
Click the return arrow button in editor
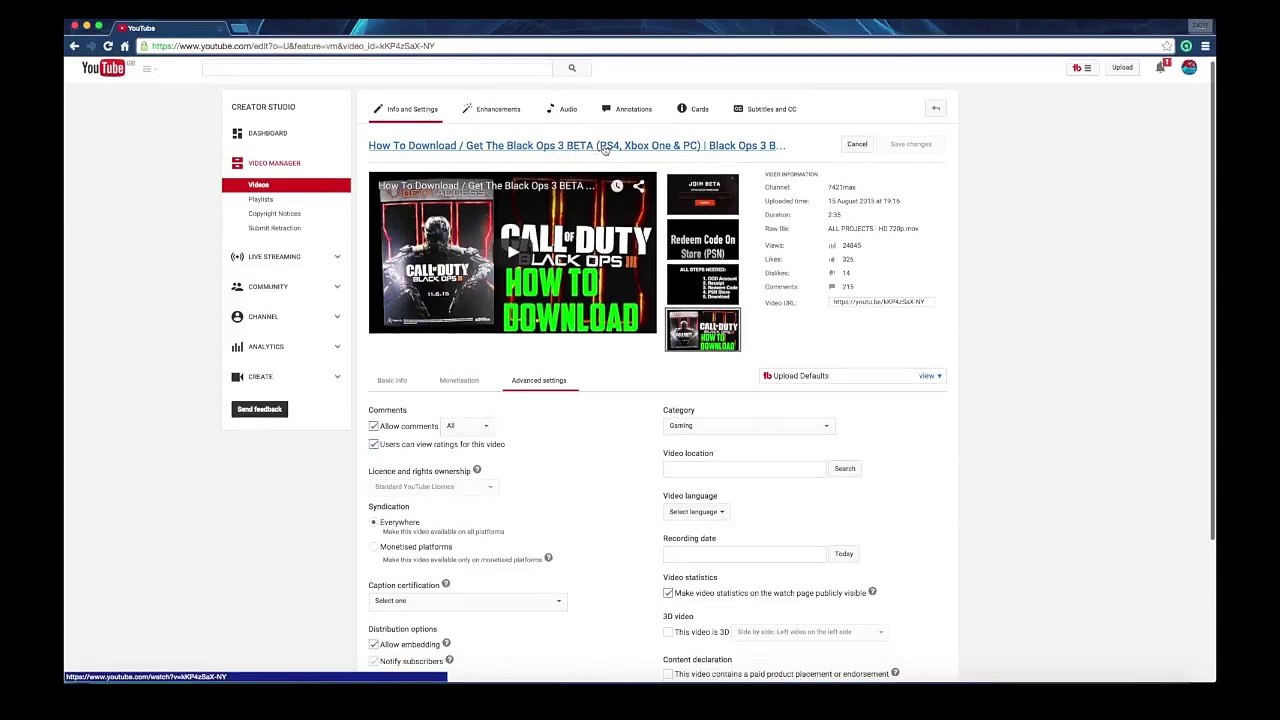936,108
